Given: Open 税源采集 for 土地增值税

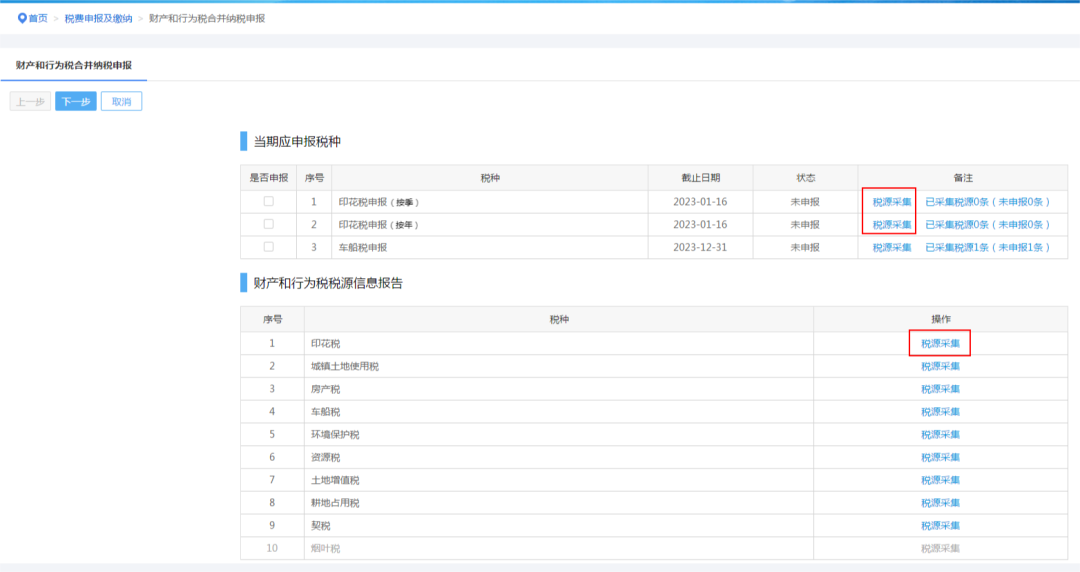Looking at the screenshot, I should (940, 480).
